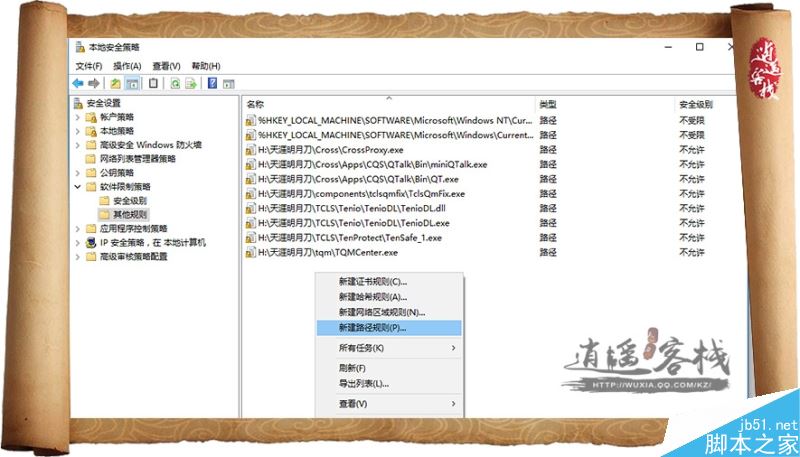Expand the 高级审核策略配置 node
This screenshot has width=800, height=457.
pyautogui.click(x=78, y=257)
